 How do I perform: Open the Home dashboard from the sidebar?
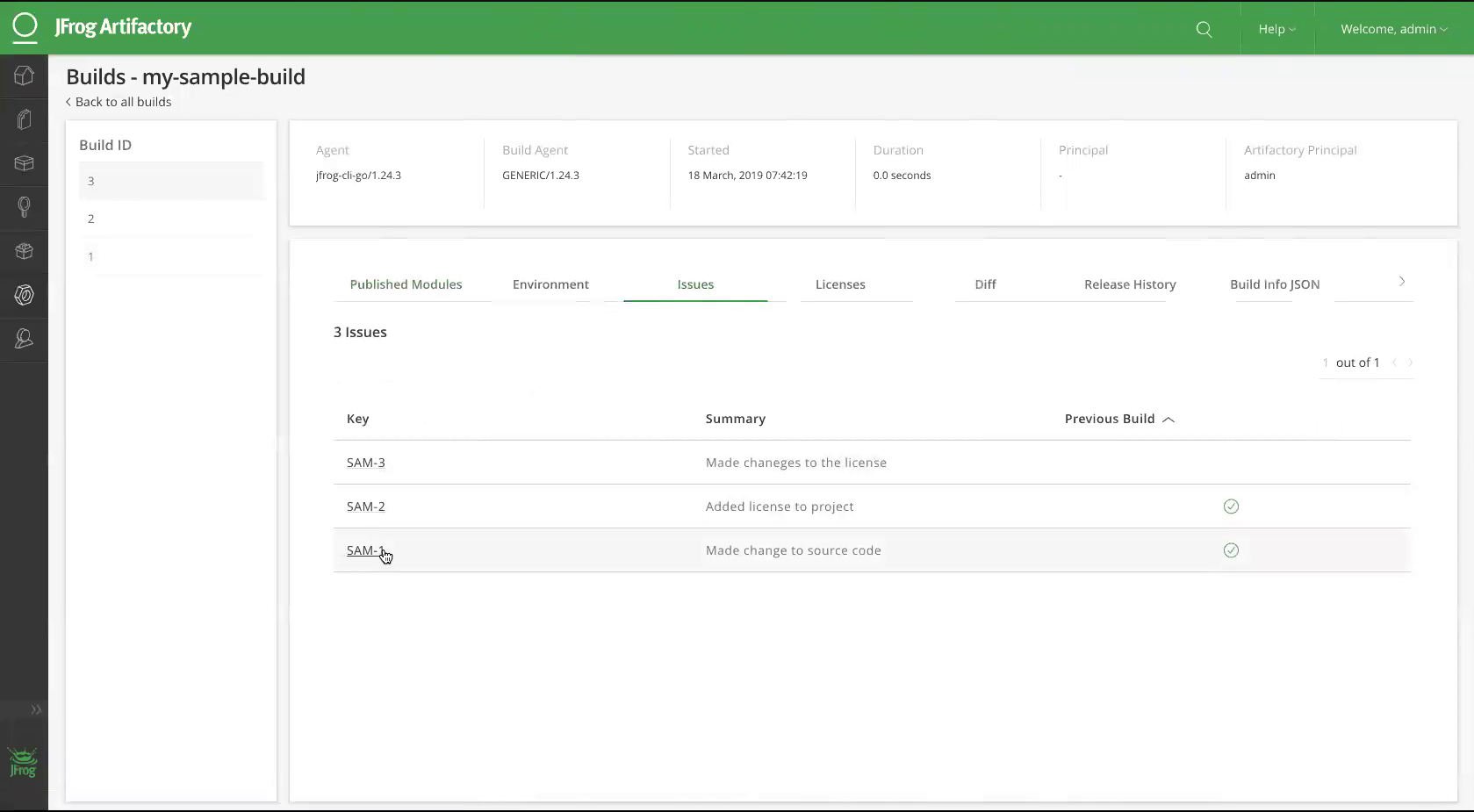(x=24, y=75)
